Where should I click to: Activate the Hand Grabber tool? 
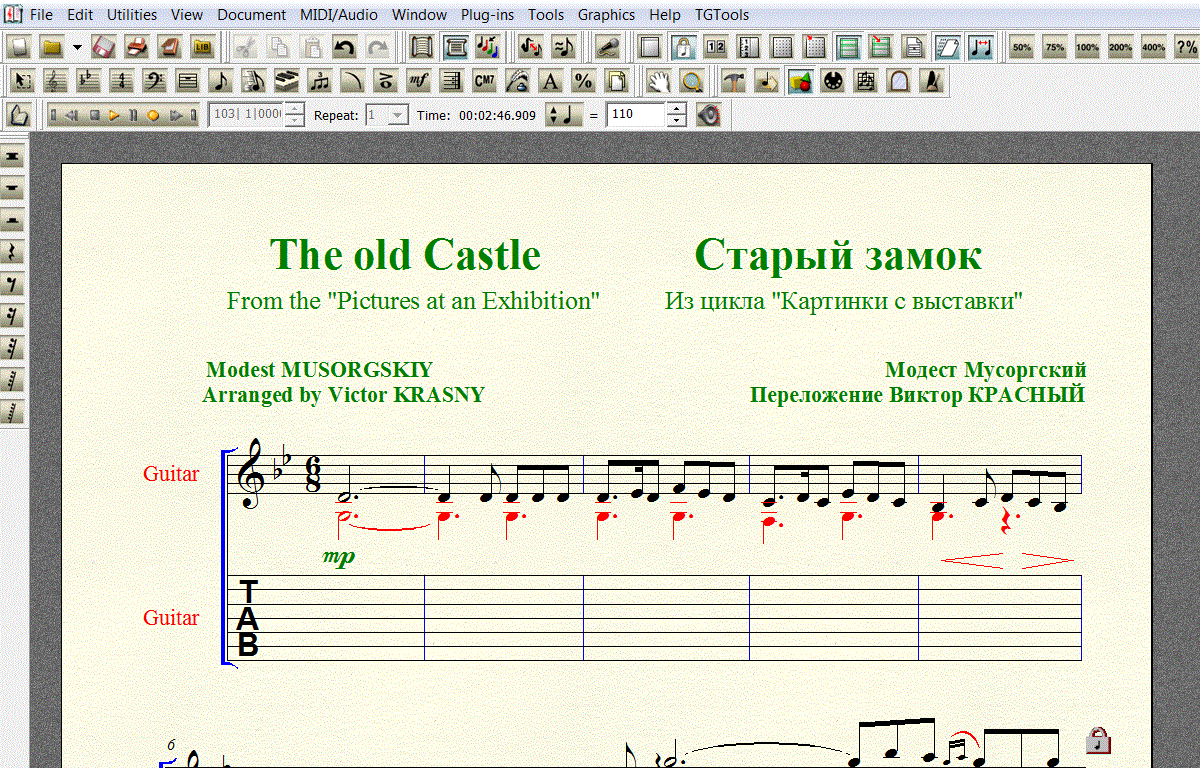tap(658, 80)
